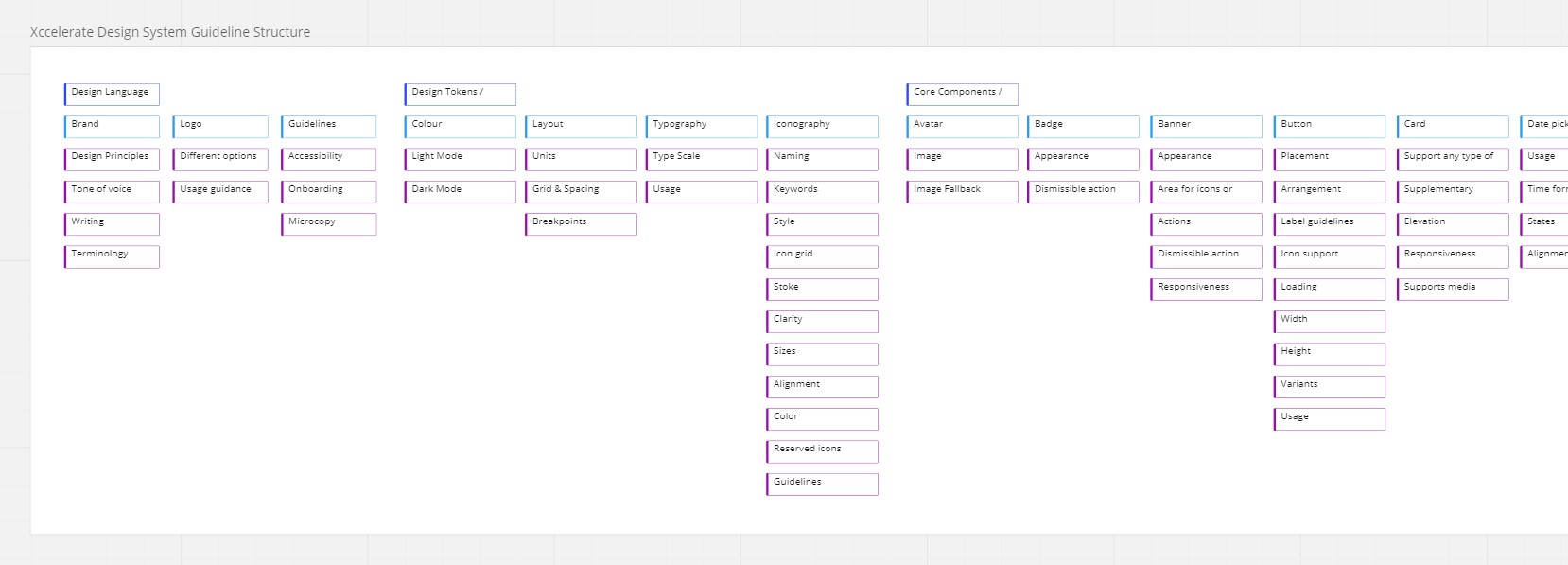
Task: Click the Style card
Action: click(822, 224)
